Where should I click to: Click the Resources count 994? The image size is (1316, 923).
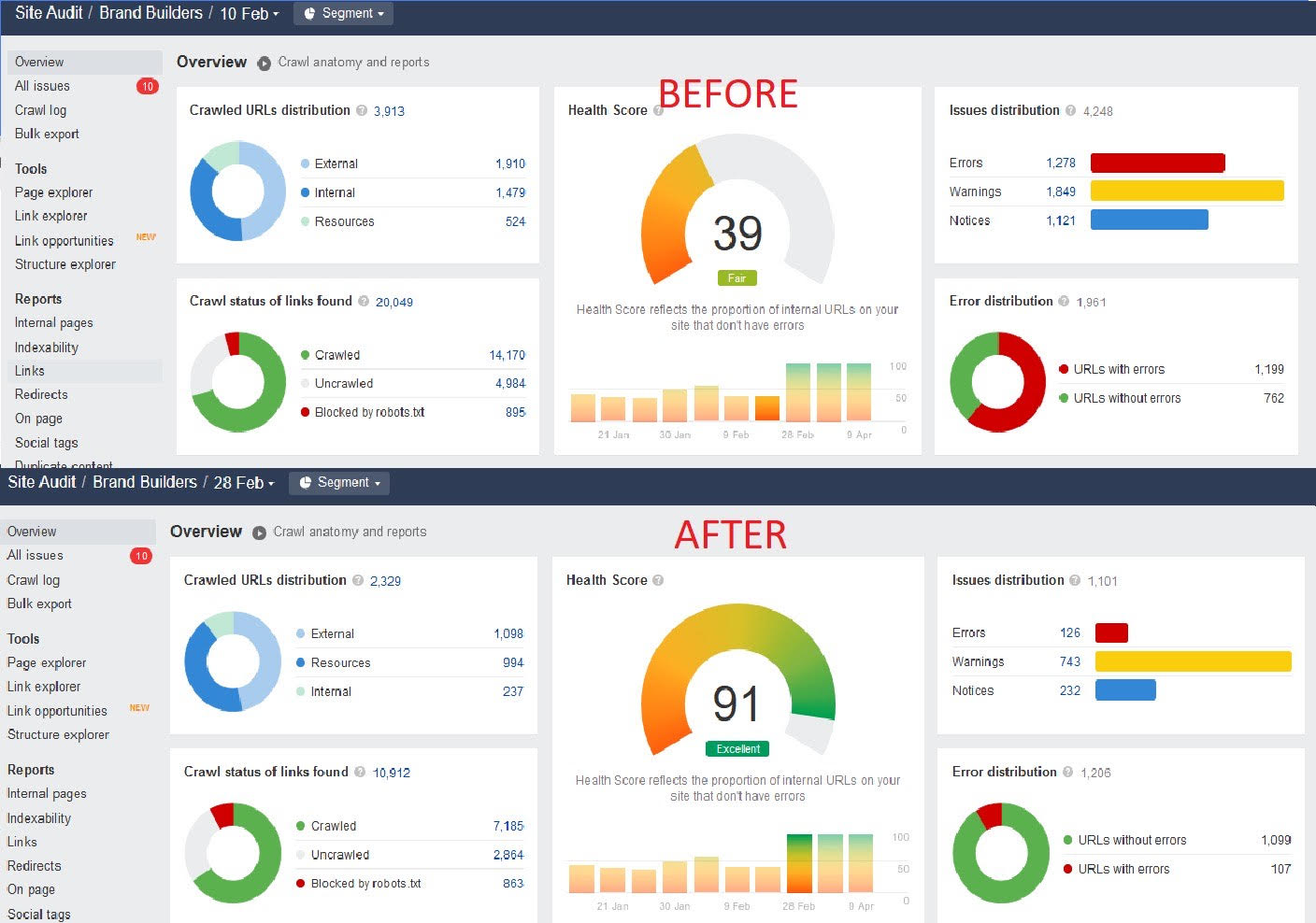(513, 662)
